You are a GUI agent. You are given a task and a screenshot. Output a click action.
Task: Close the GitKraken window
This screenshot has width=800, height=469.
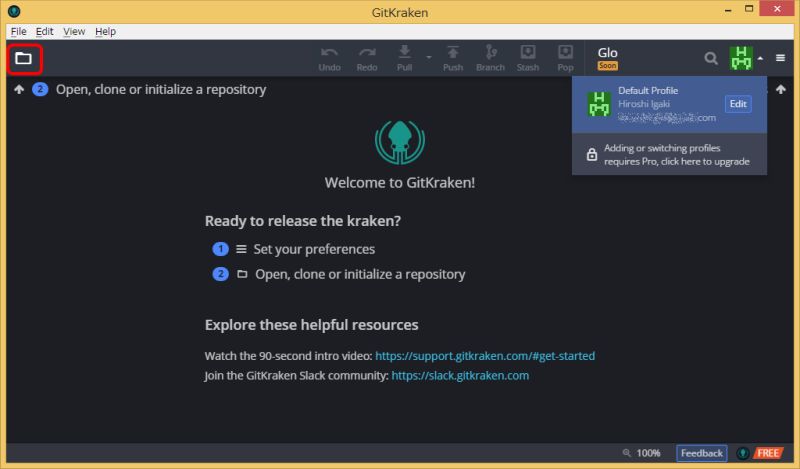(x=777, y=9)
